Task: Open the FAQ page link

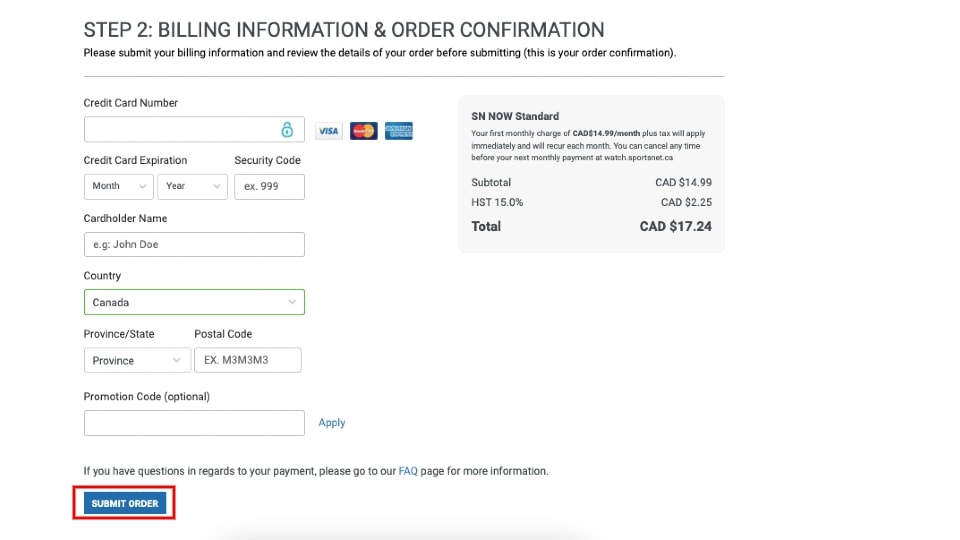Action: [x=407, y=471]
